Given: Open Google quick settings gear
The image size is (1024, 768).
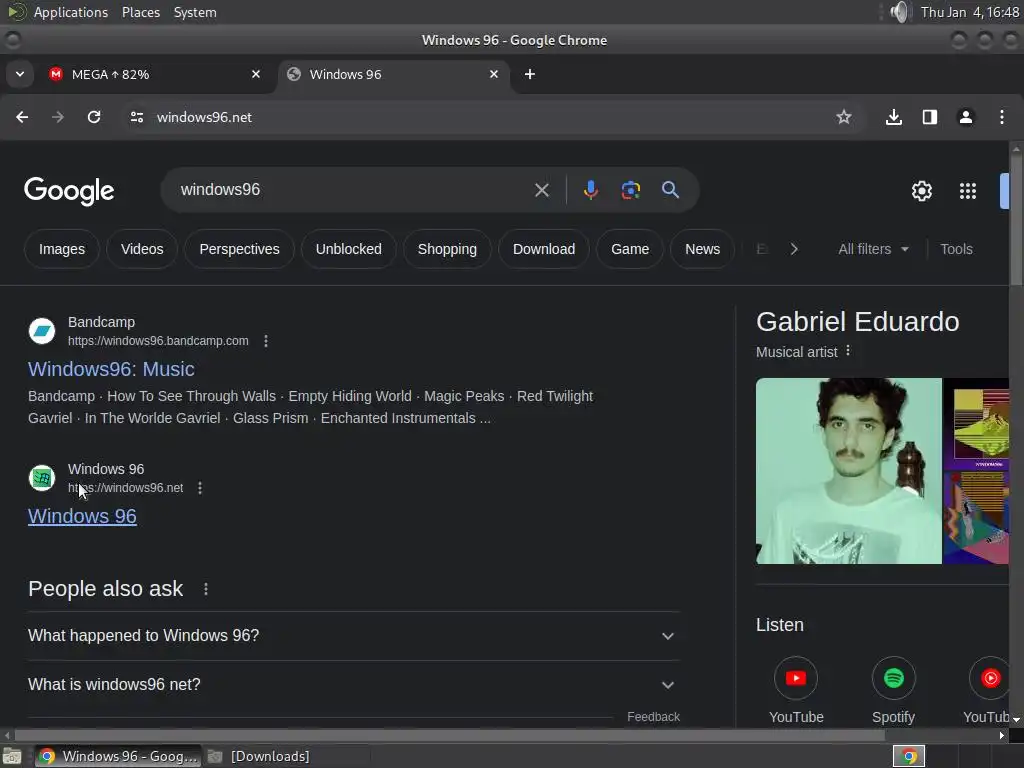Looking at the screenshot, I should (x=921, y=191).
